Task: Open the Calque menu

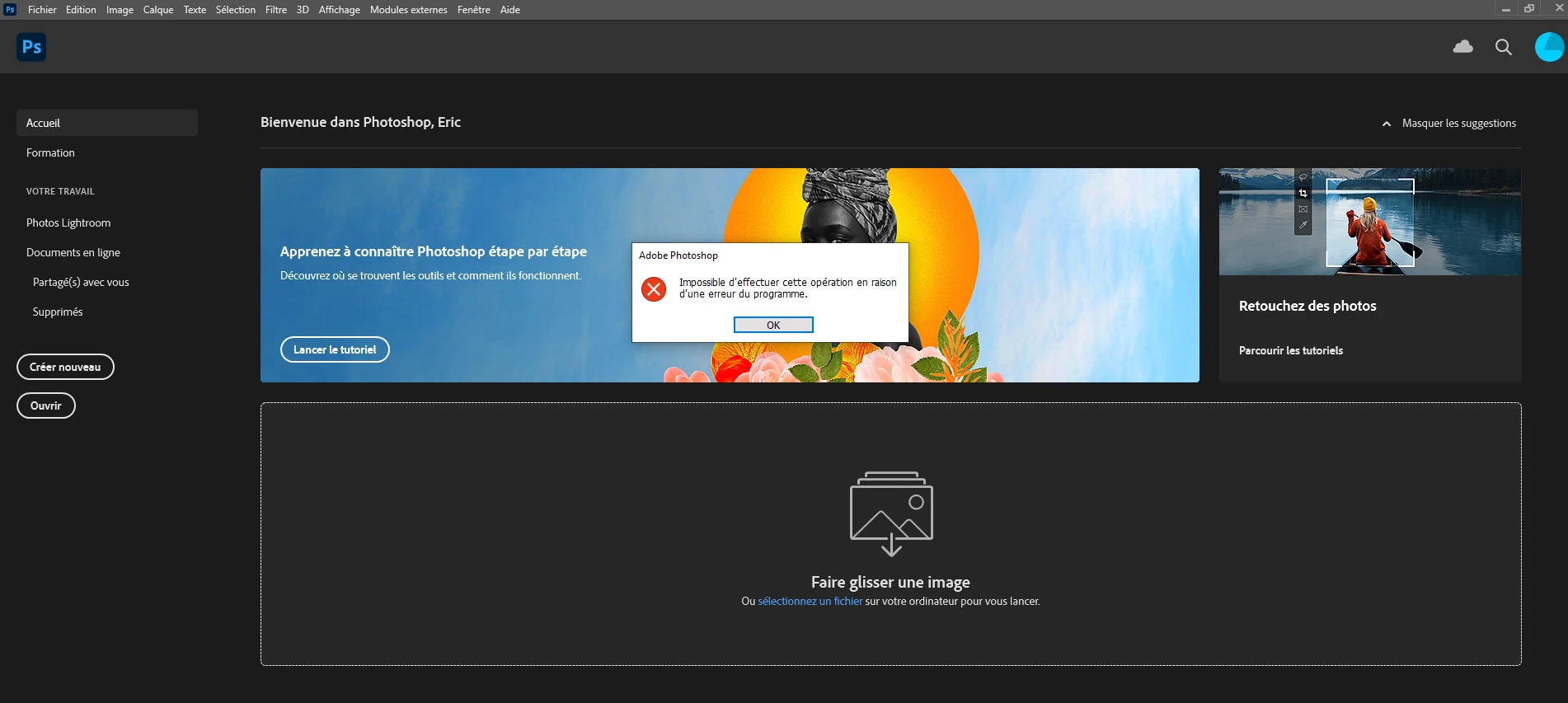Action: 158,10
